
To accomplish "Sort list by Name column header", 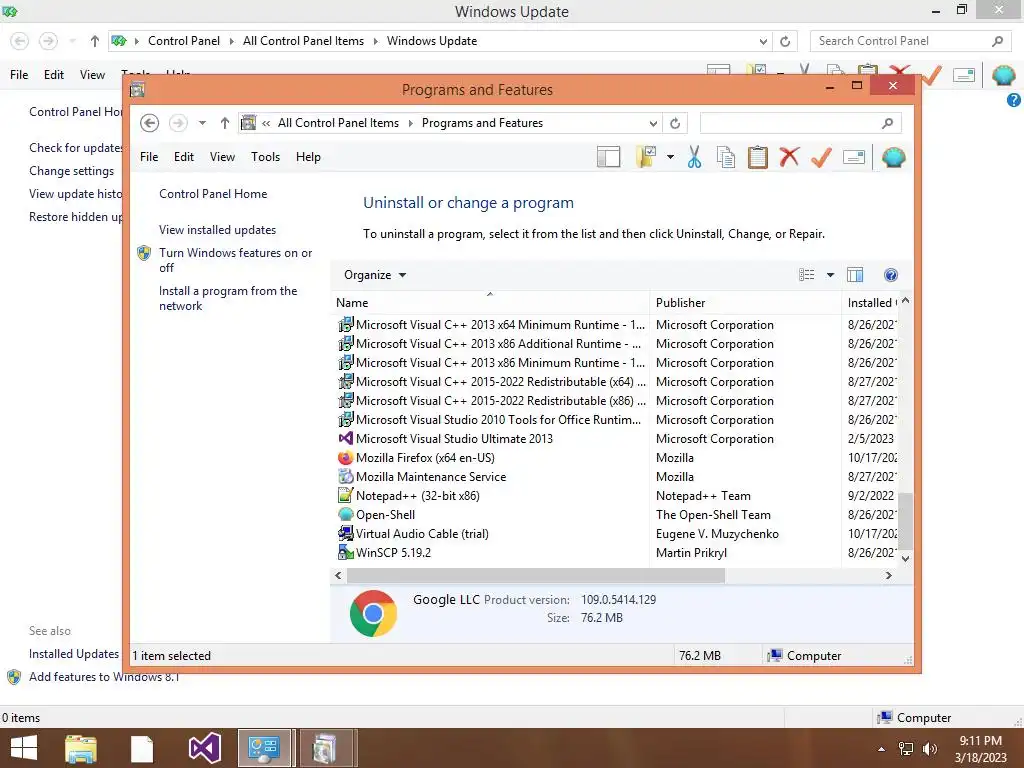I will tap(490, 303).
